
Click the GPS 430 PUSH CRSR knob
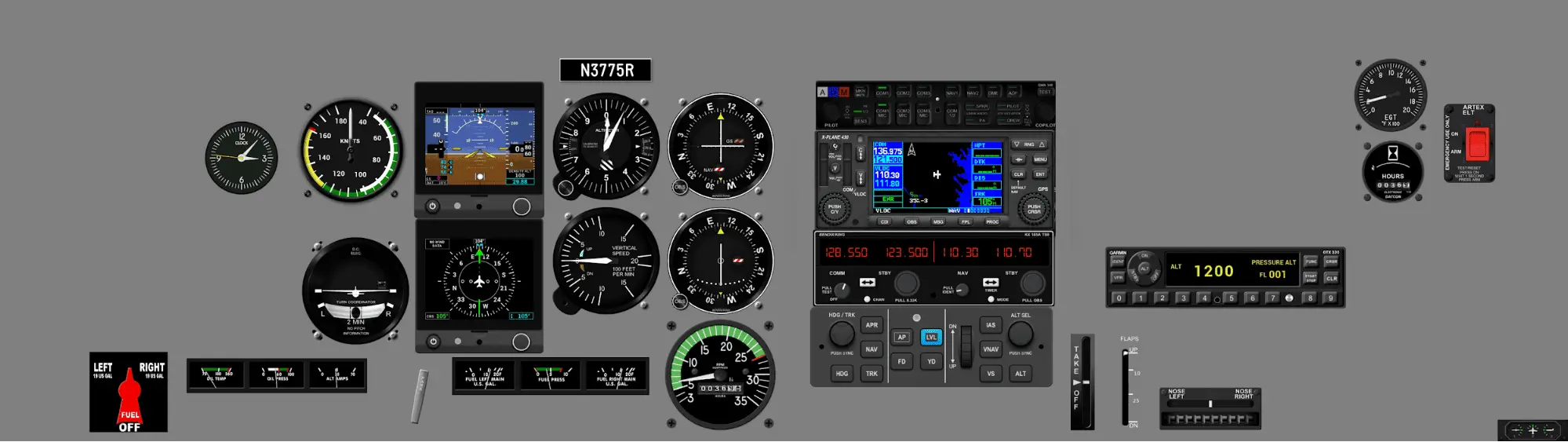[x=1034, y=208]
